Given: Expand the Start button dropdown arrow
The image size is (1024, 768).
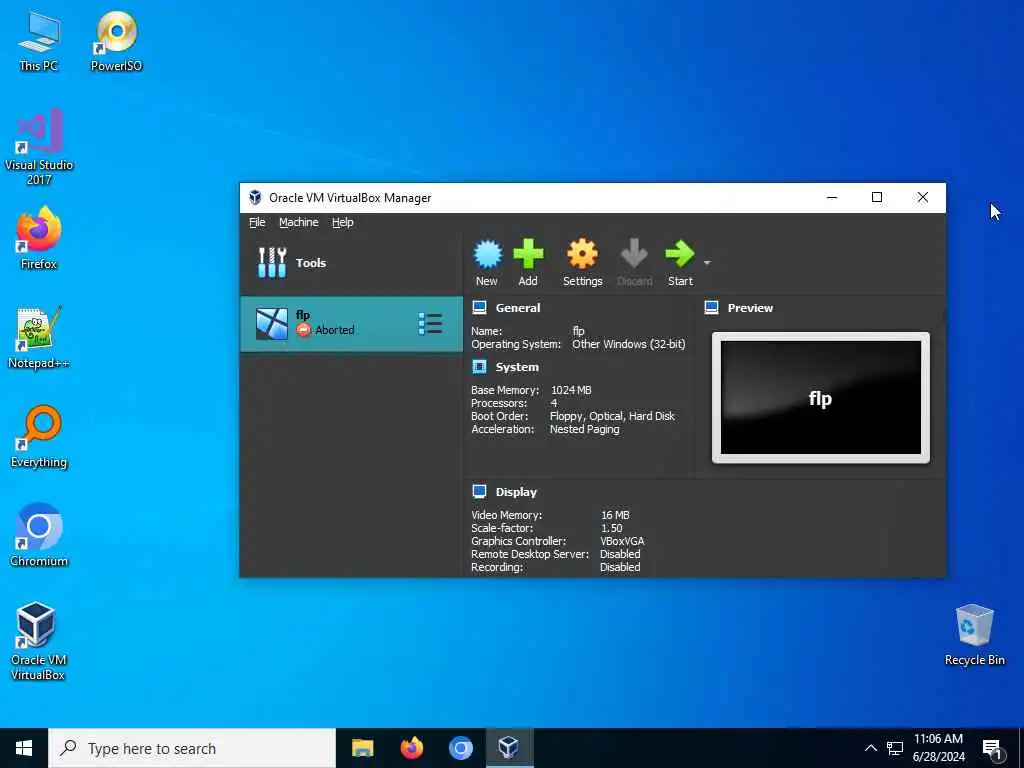Looking at the screenshot, I should point(707,263).
